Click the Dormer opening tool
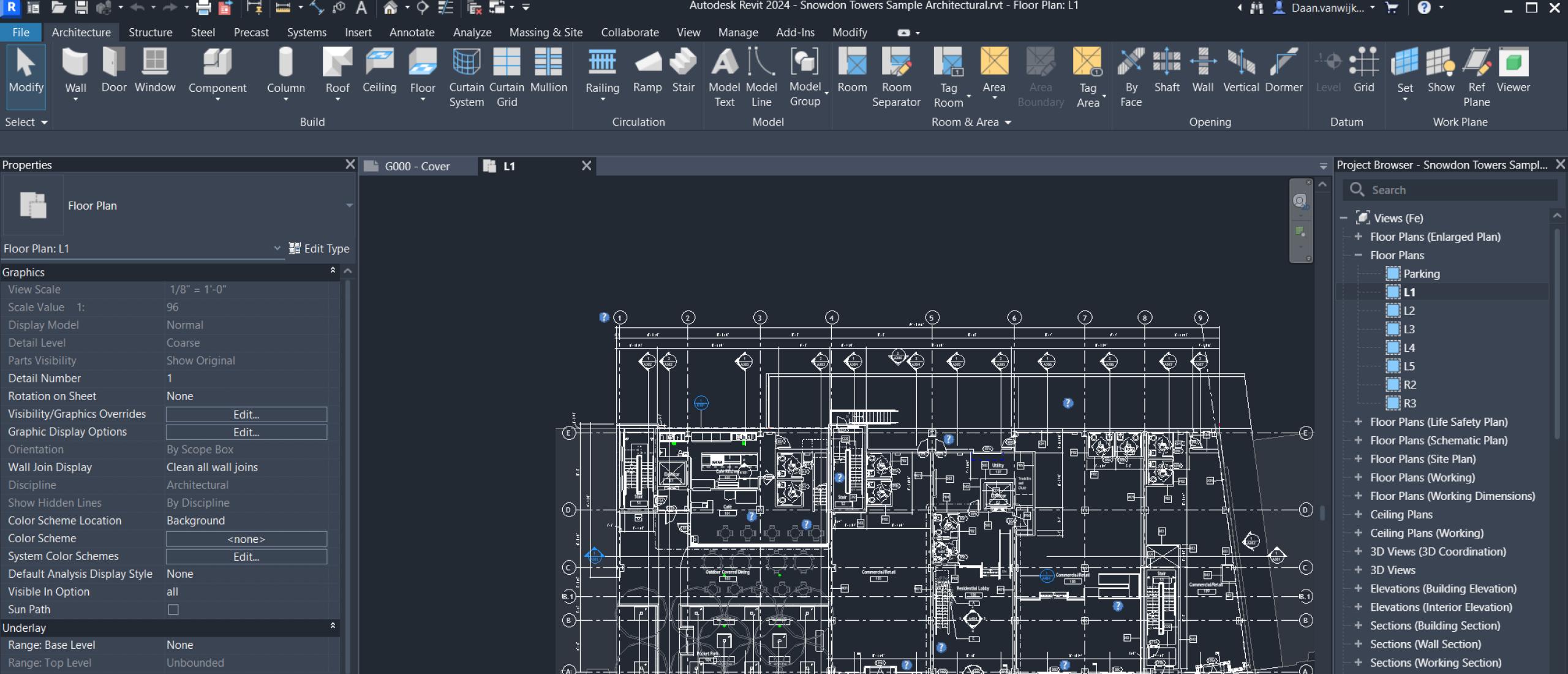Viewport: 1568px width, 674px height. click(1284, 71)
